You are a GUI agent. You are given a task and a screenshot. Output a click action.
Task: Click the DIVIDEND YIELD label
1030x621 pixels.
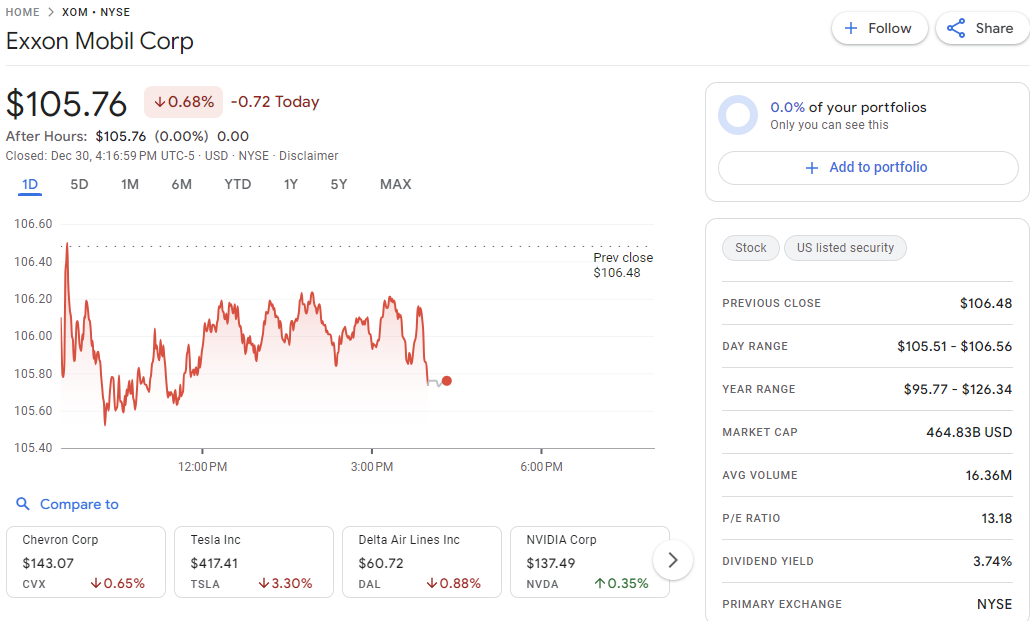pyautogui.click(x=768, y=561)
